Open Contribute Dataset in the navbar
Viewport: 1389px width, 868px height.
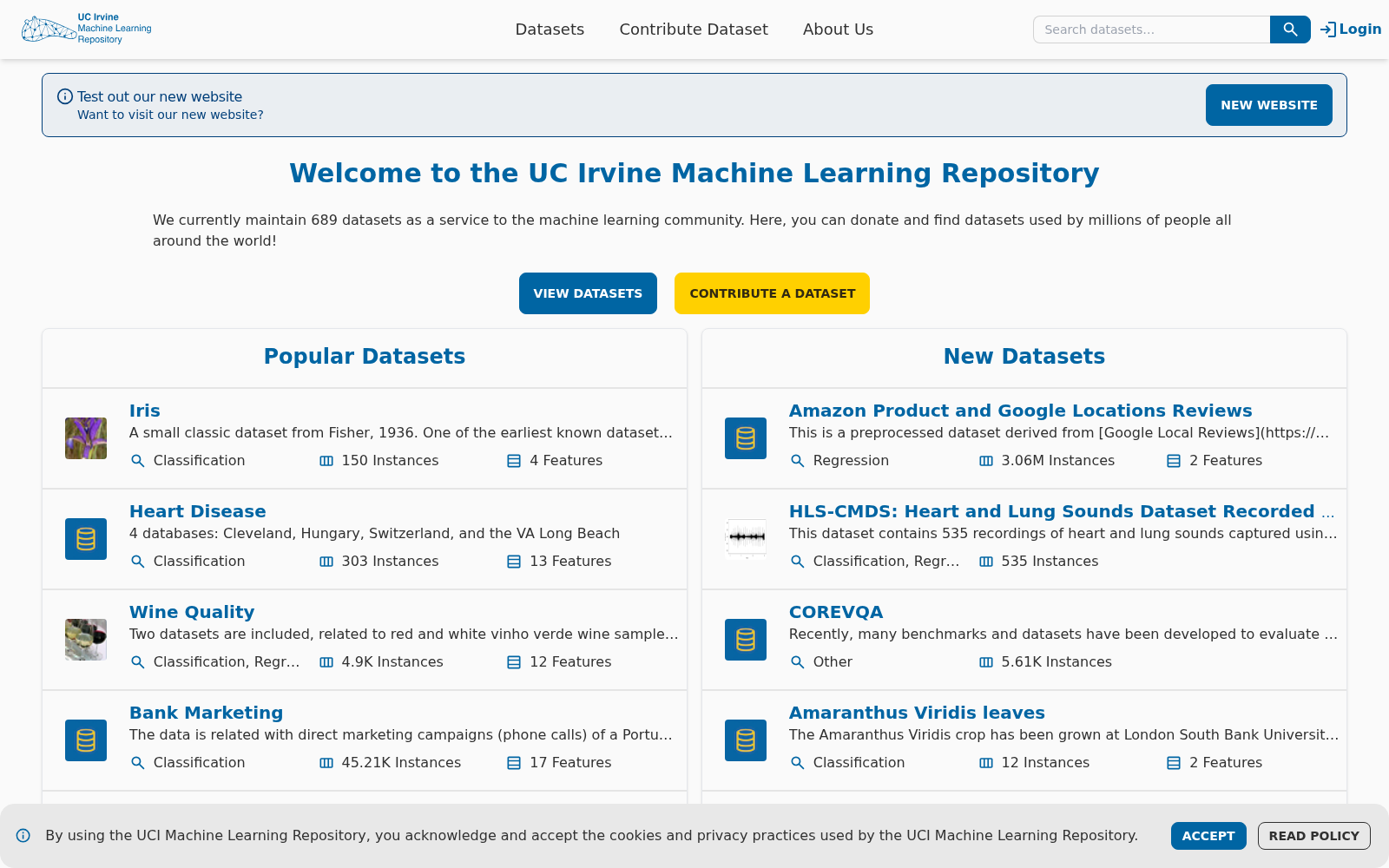[694, 30]
